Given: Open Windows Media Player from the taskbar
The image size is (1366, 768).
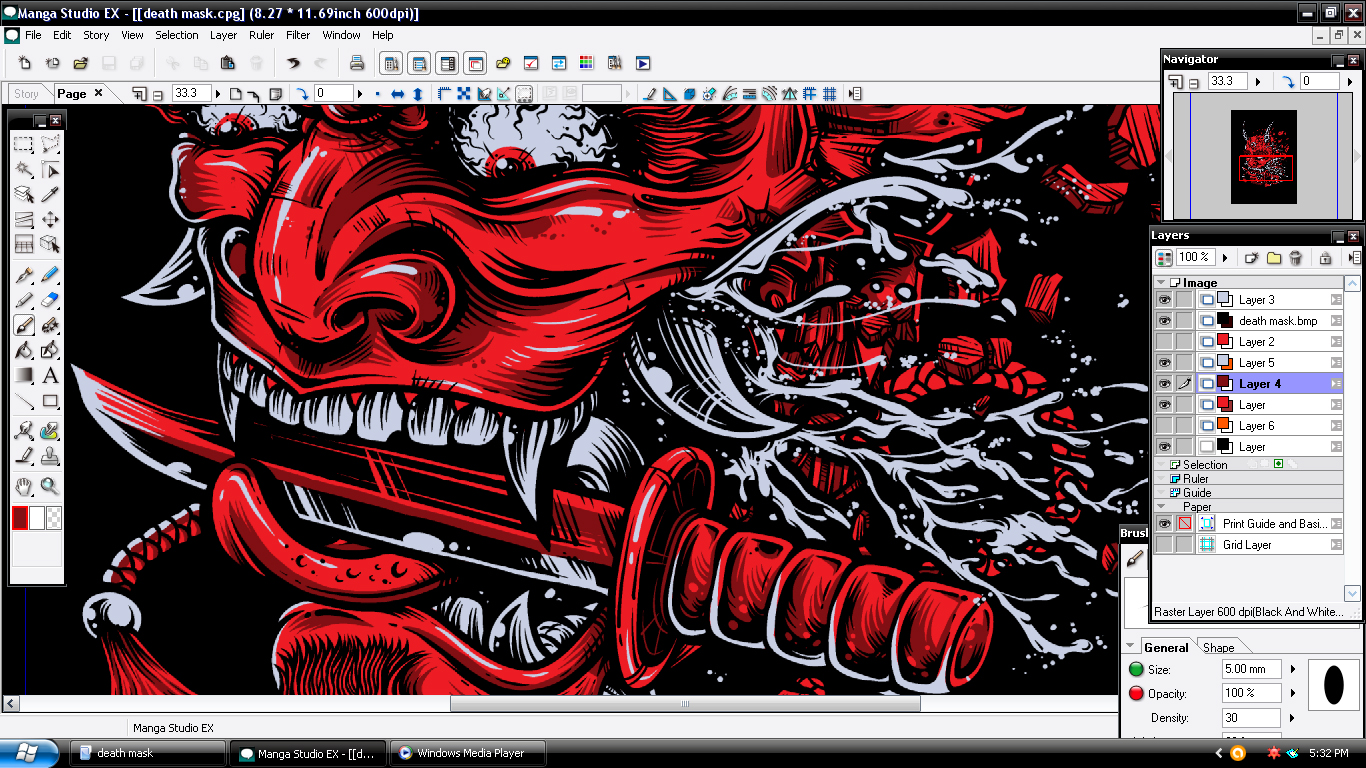Looking at the screenshot, I should pos(467,752).
